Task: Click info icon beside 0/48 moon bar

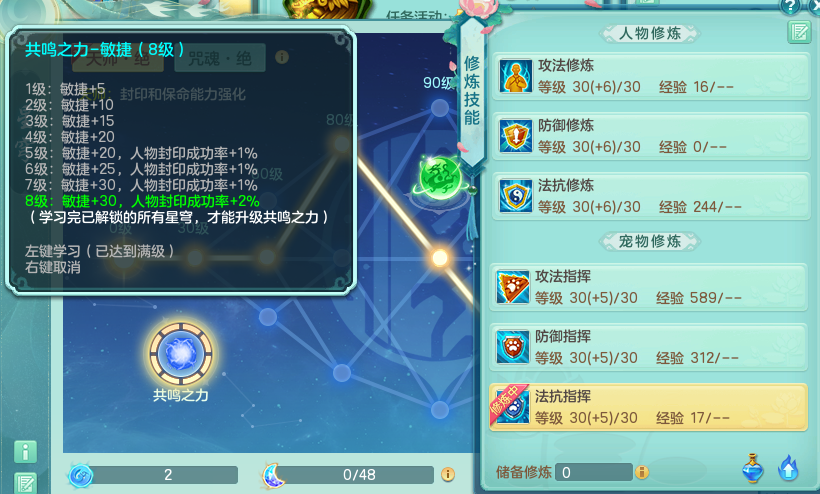Action: point(448,474)
